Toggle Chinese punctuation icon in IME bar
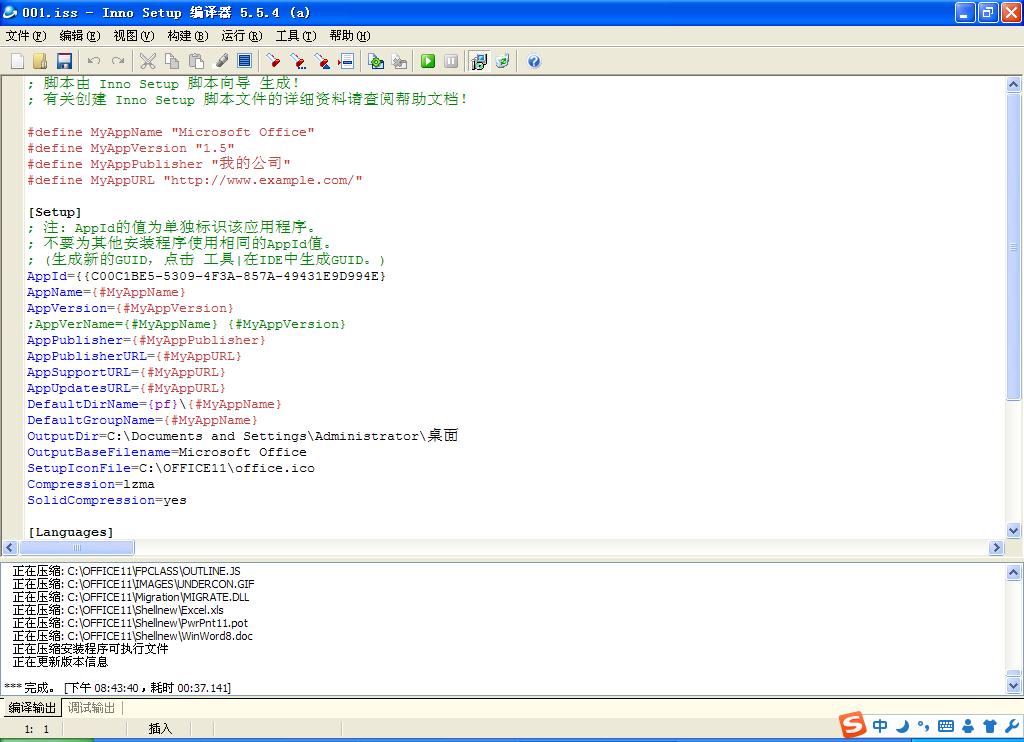 tap(923, 725)
